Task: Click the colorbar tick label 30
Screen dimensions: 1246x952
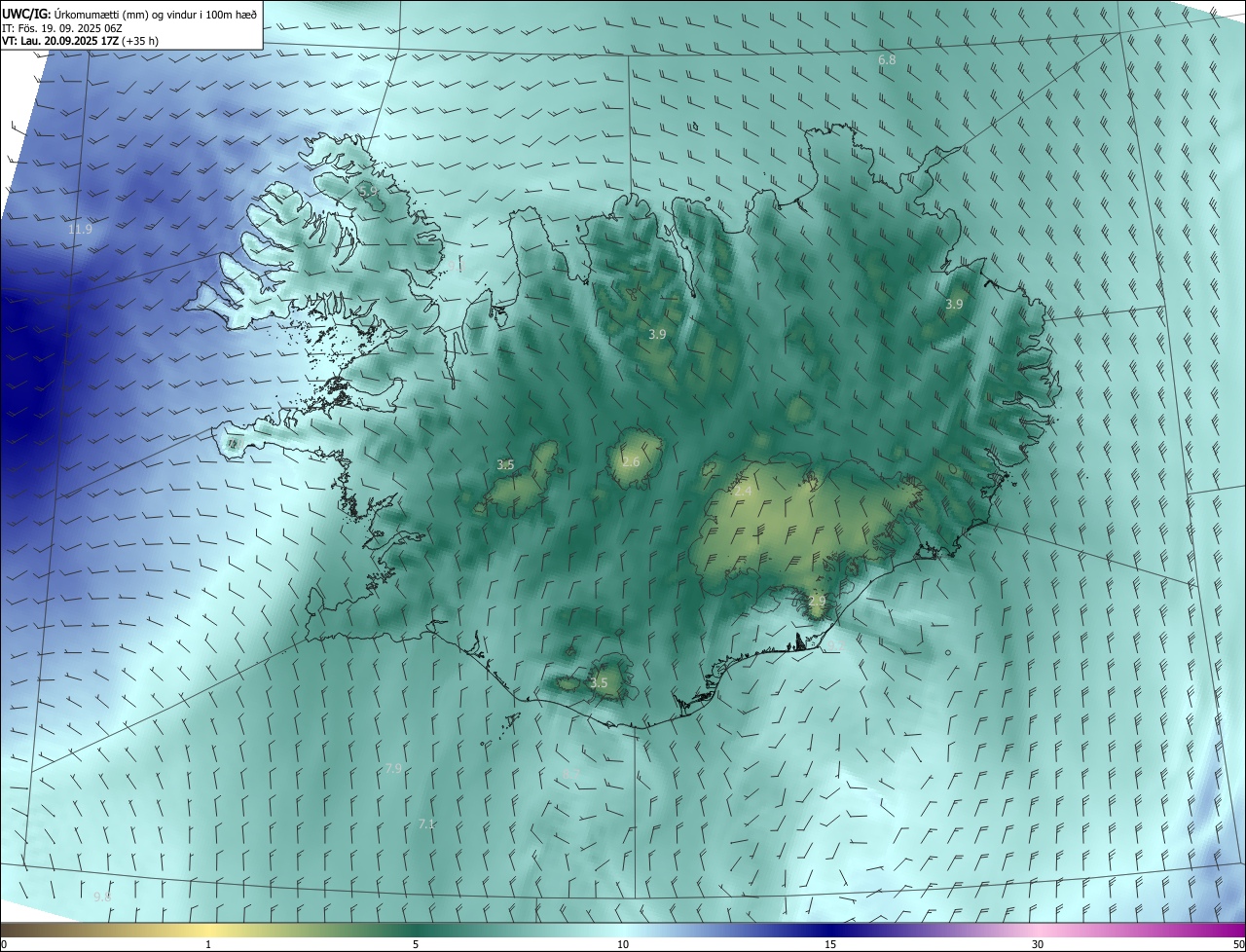Action: point(1038,944)
